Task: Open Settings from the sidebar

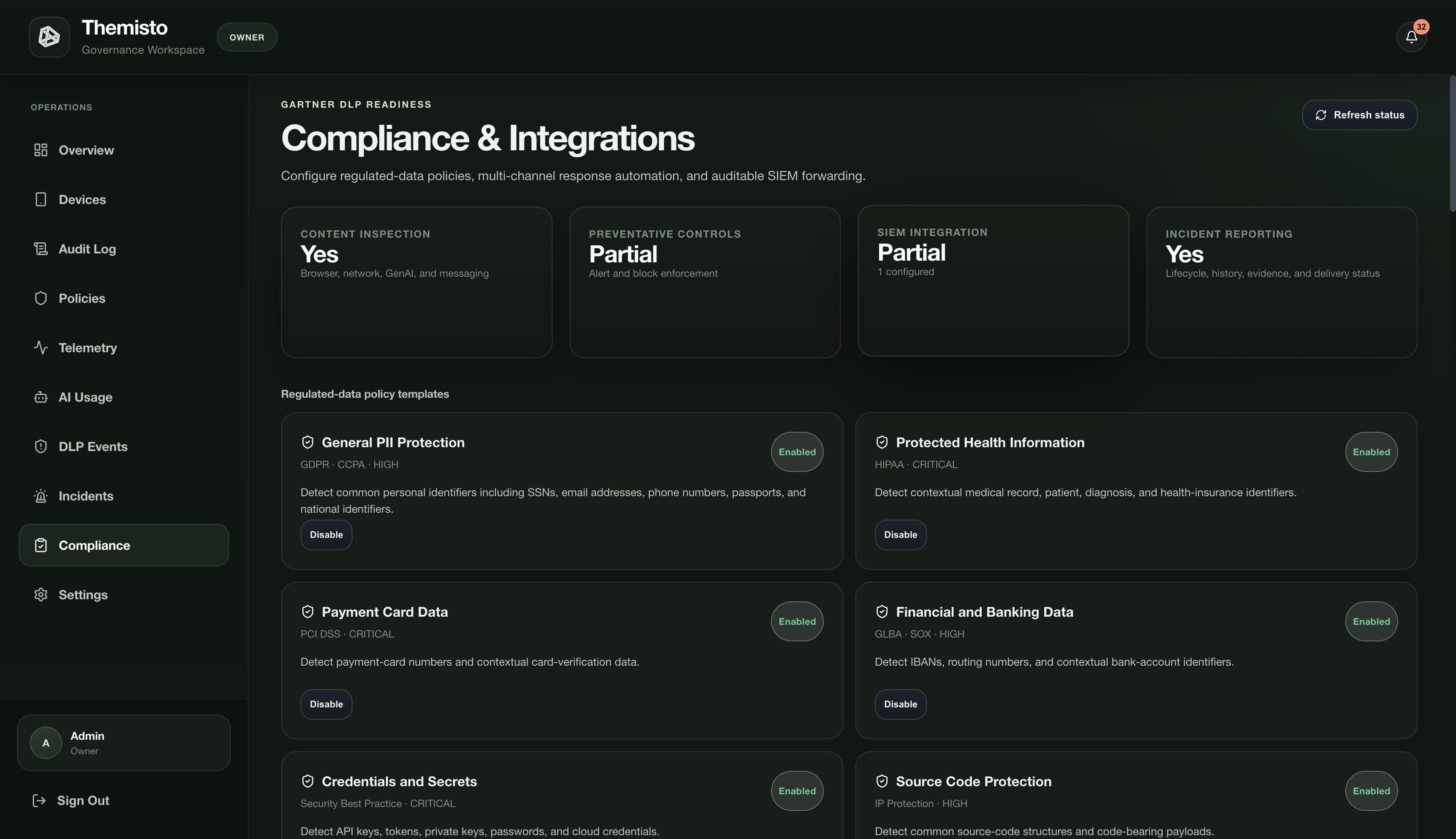Action: pyautogui.click(x=124, y=595)
